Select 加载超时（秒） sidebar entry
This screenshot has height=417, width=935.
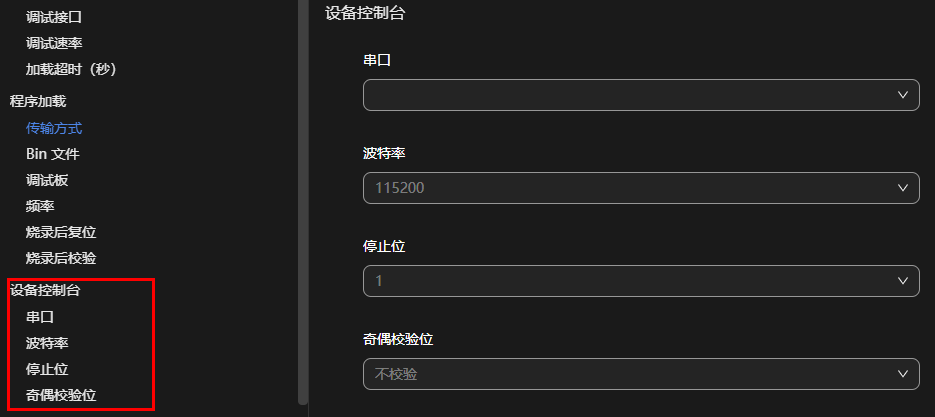click(x=78, y=69)
